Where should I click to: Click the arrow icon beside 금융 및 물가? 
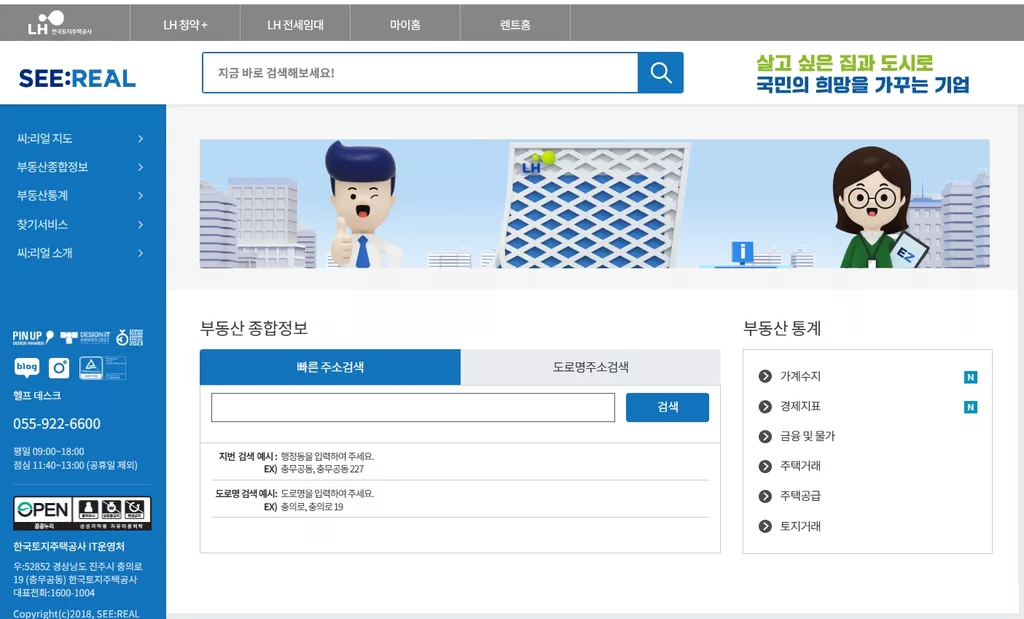coord(765,436)
